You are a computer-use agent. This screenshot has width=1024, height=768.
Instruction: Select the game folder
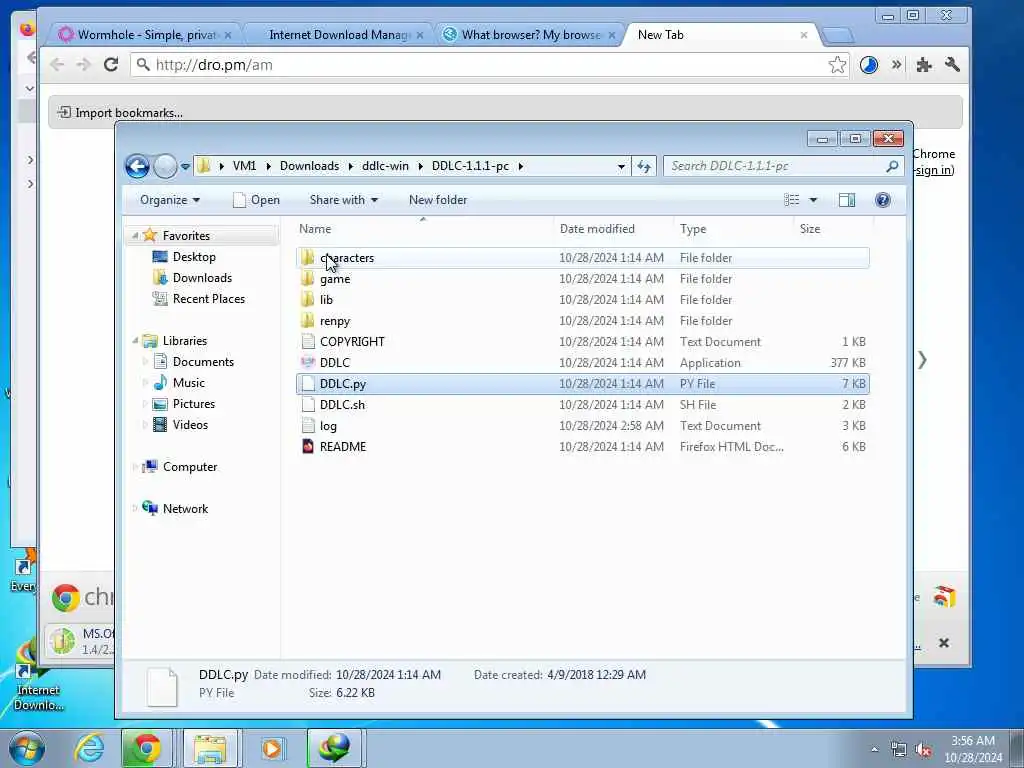pos(583,279)
